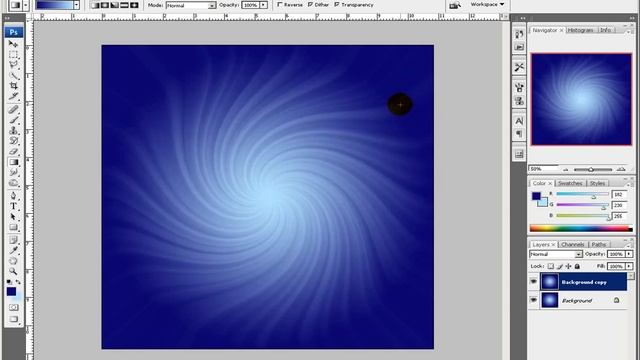The image size is (640, 360).
Task: Select the Notes tool
Action: click(x=13, y=240)
